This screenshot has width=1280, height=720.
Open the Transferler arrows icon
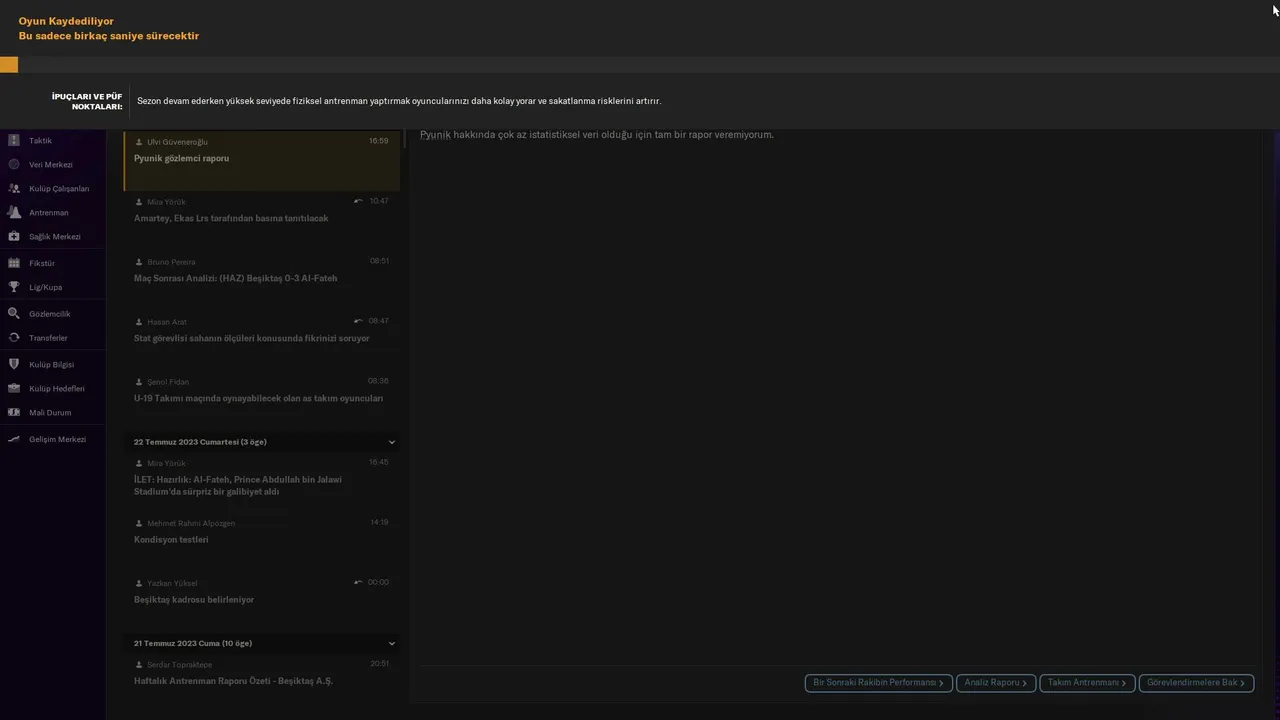coord(14,338)
